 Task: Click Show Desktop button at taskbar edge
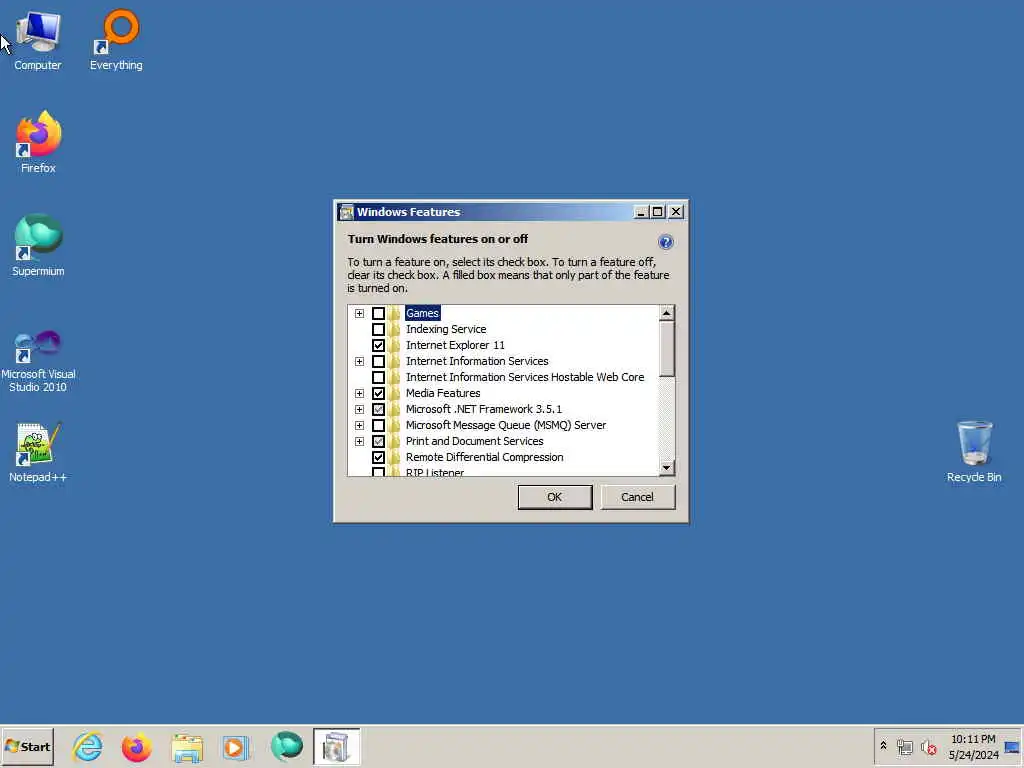[1012, 747]
